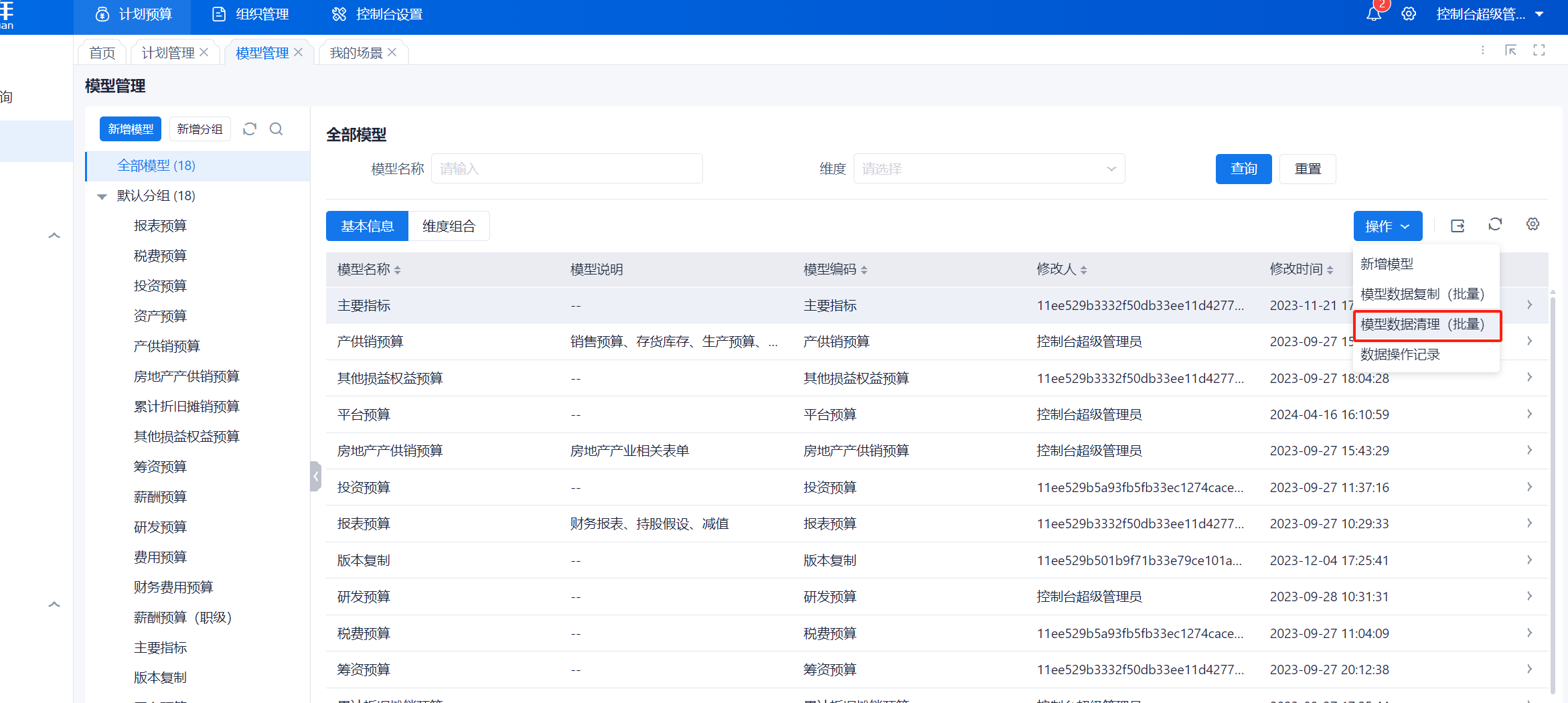Sort by 模型名称 column
This screenshot has height=703, width=1568.
point(398,270)
